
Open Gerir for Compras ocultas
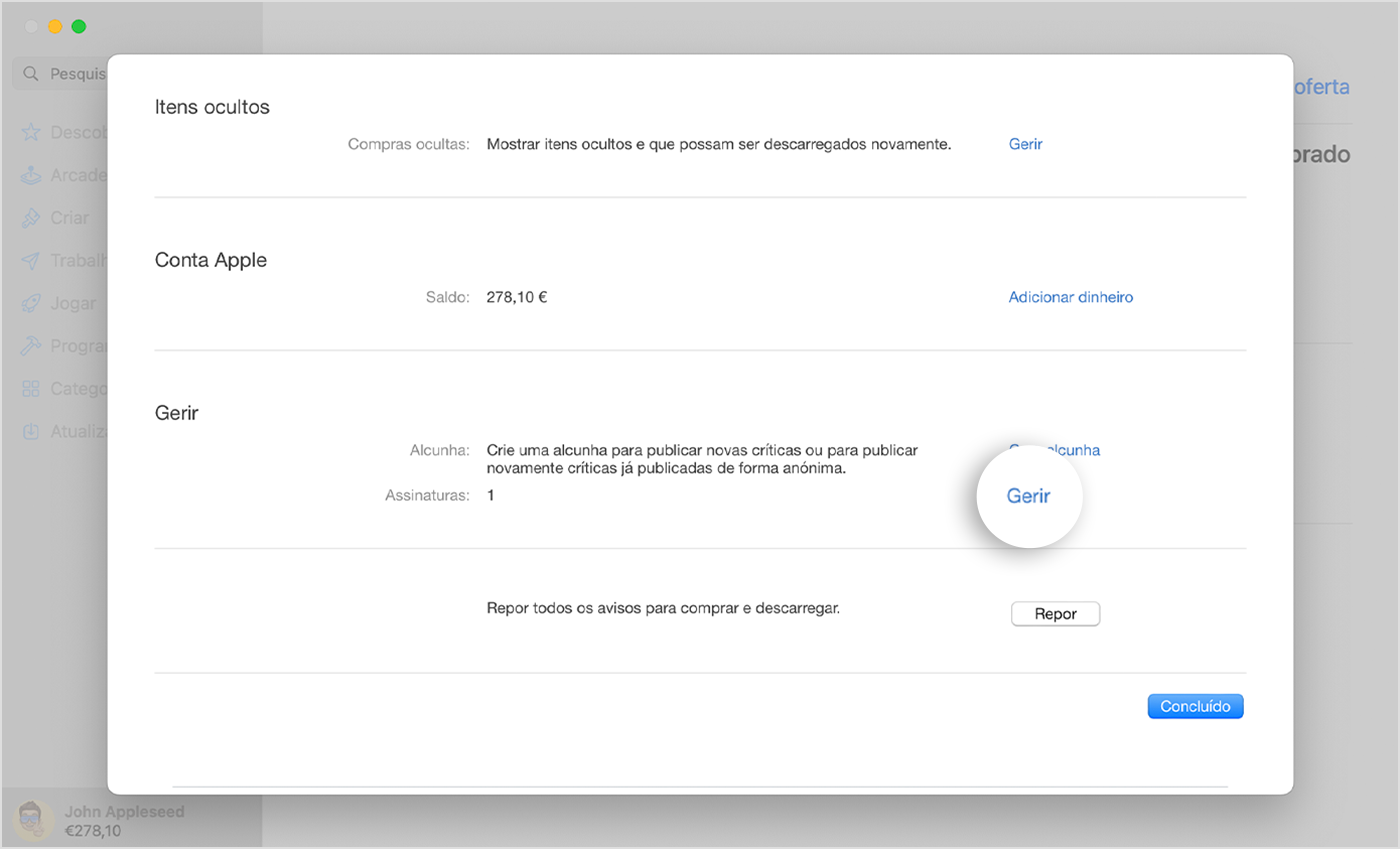click(x=1024, y=144)
